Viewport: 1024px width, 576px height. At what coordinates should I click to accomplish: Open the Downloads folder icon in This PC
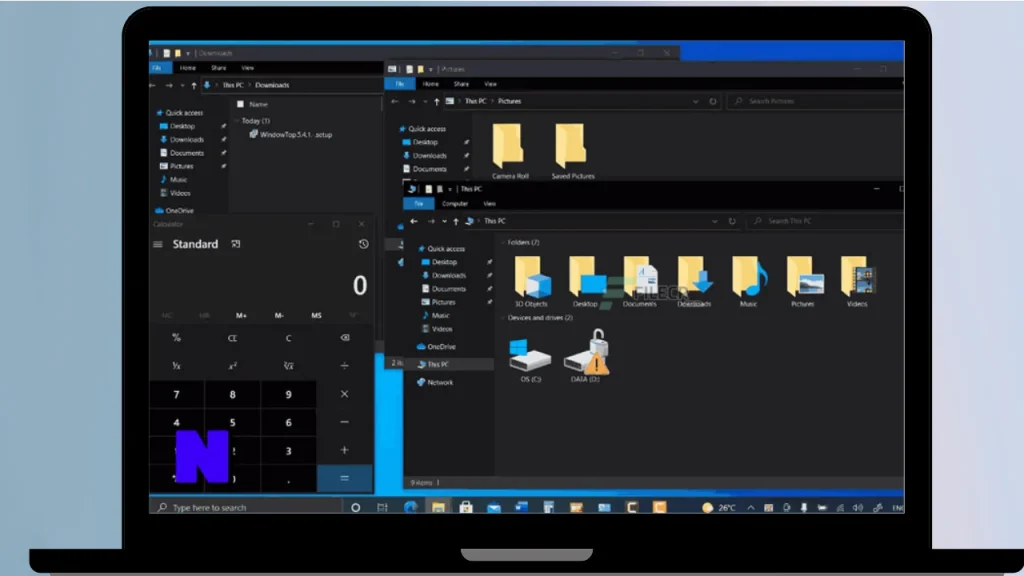(694, 281)
